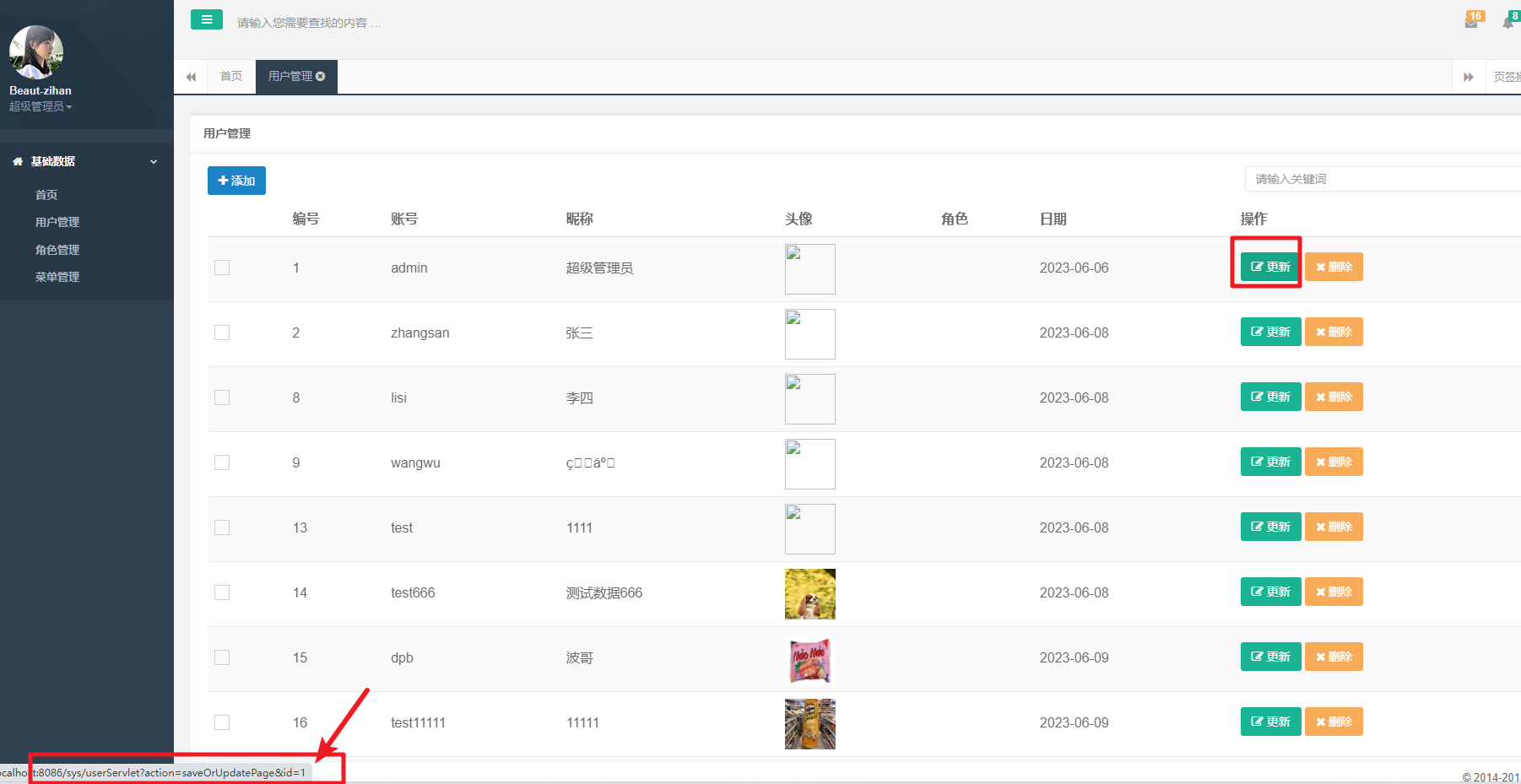
Task: Click 更新 for the test11111 row
Action: [1270, 722]
